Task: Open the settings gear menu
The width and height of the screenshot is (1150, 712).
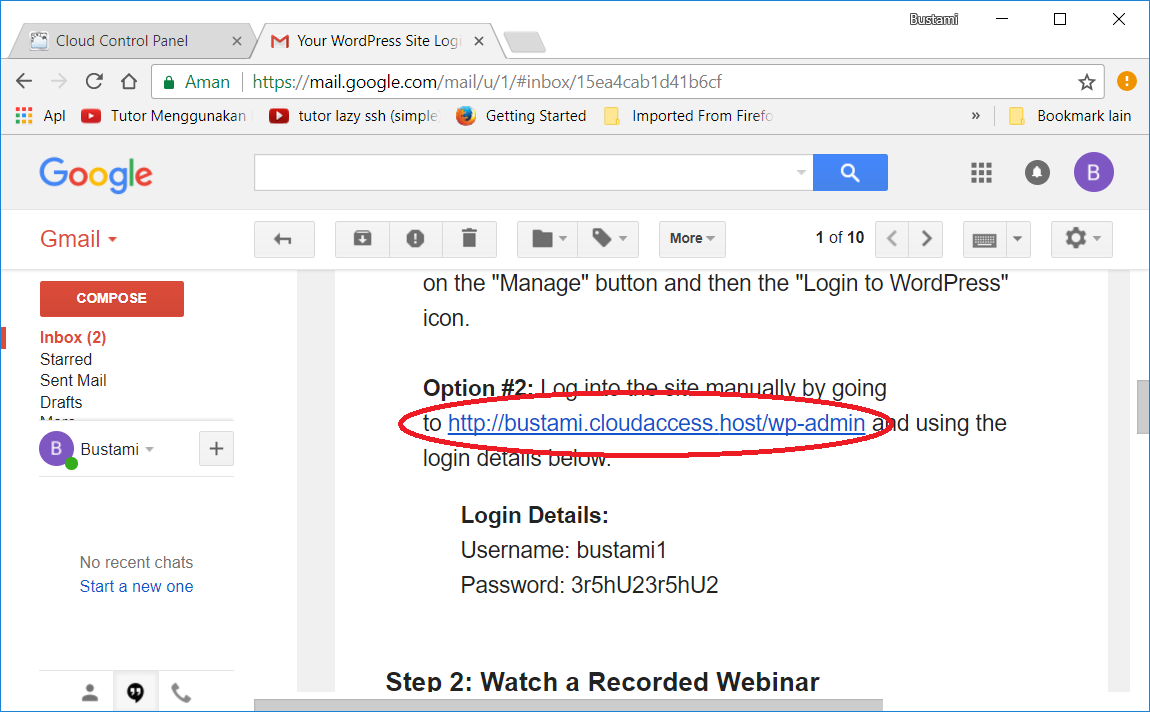Action: [x=1082, y=239]
